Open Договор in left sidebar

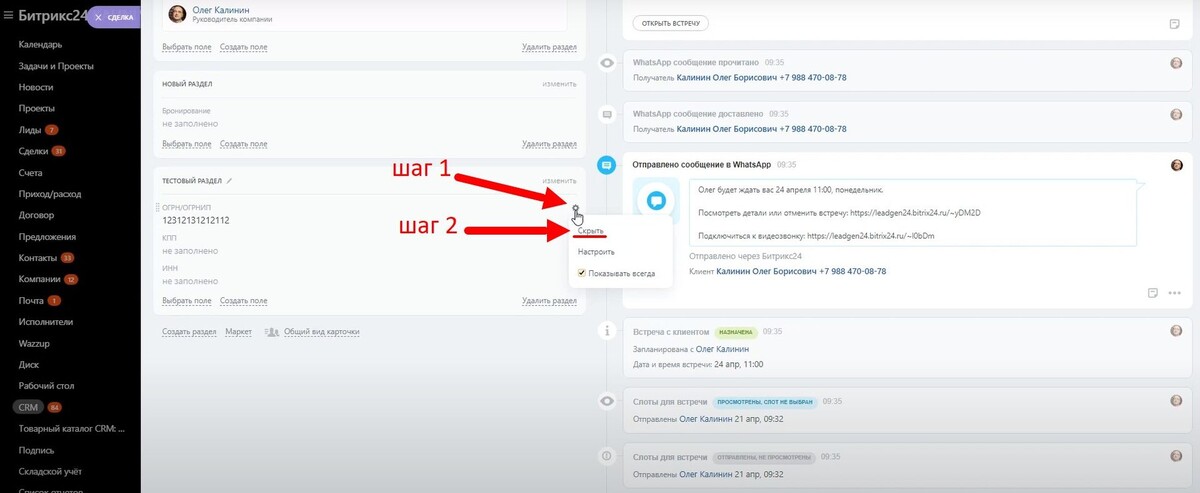pos(37,215)
